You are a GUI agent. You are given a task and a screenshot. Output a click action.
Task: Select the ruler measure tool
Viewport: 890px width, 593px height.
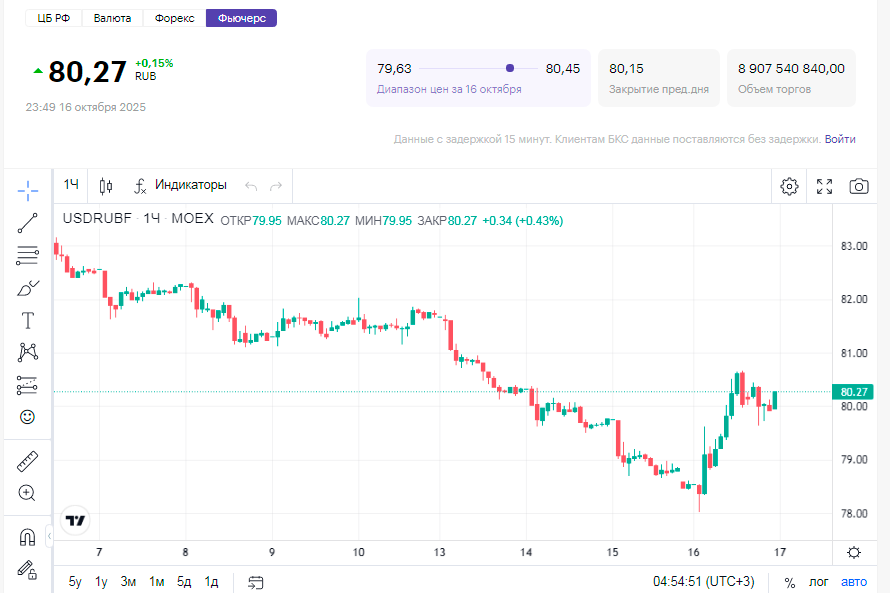click(x=28, y=461)
